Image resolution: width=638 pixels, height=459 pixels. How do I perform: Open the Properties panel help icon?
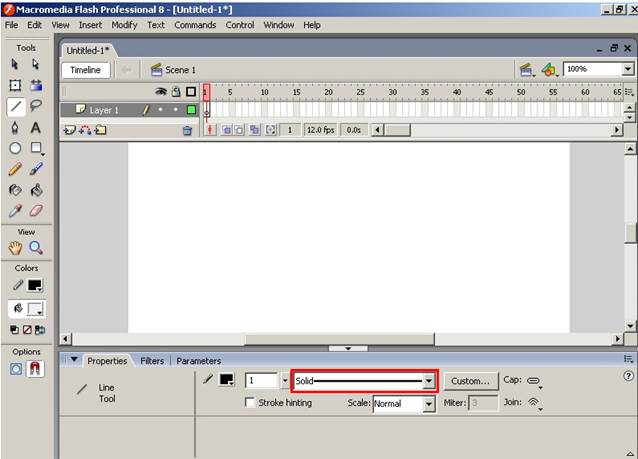628,376
